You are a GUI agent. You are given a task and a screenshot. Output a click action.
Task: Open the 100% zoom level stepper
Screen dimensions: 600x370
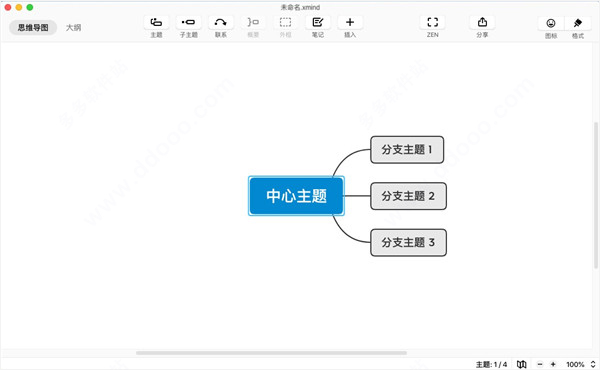tap(593, 364)
